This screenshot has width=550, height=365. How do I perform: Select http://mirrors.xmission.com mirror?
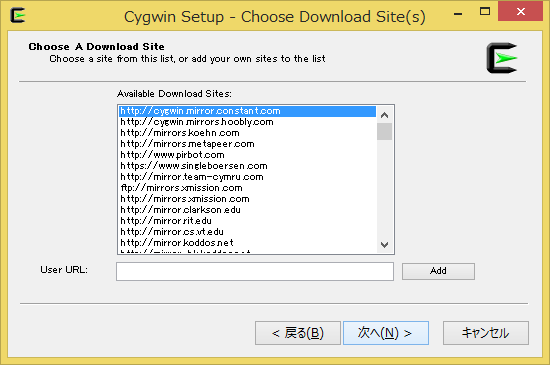point(247,199)
